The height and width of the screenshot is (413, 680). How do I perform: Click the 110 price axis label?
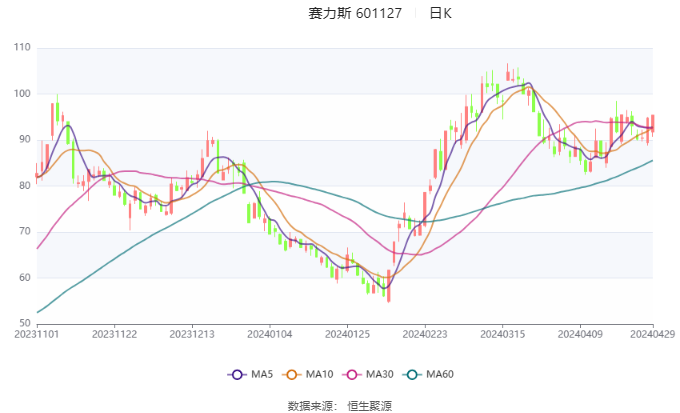[x=22, y=48]
